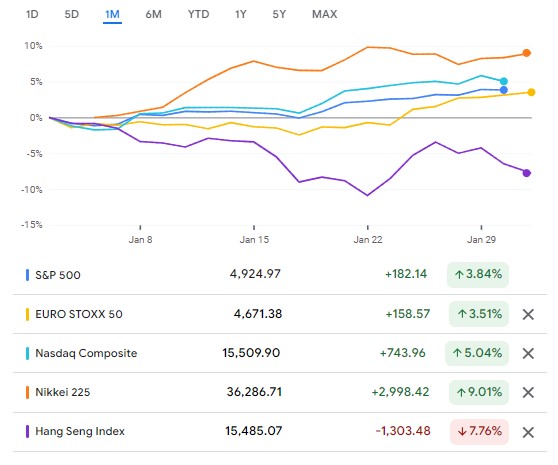Switch to the 5D time range tab
The height and width of the screenshot is (465, 558).
[x=72, y=14]
